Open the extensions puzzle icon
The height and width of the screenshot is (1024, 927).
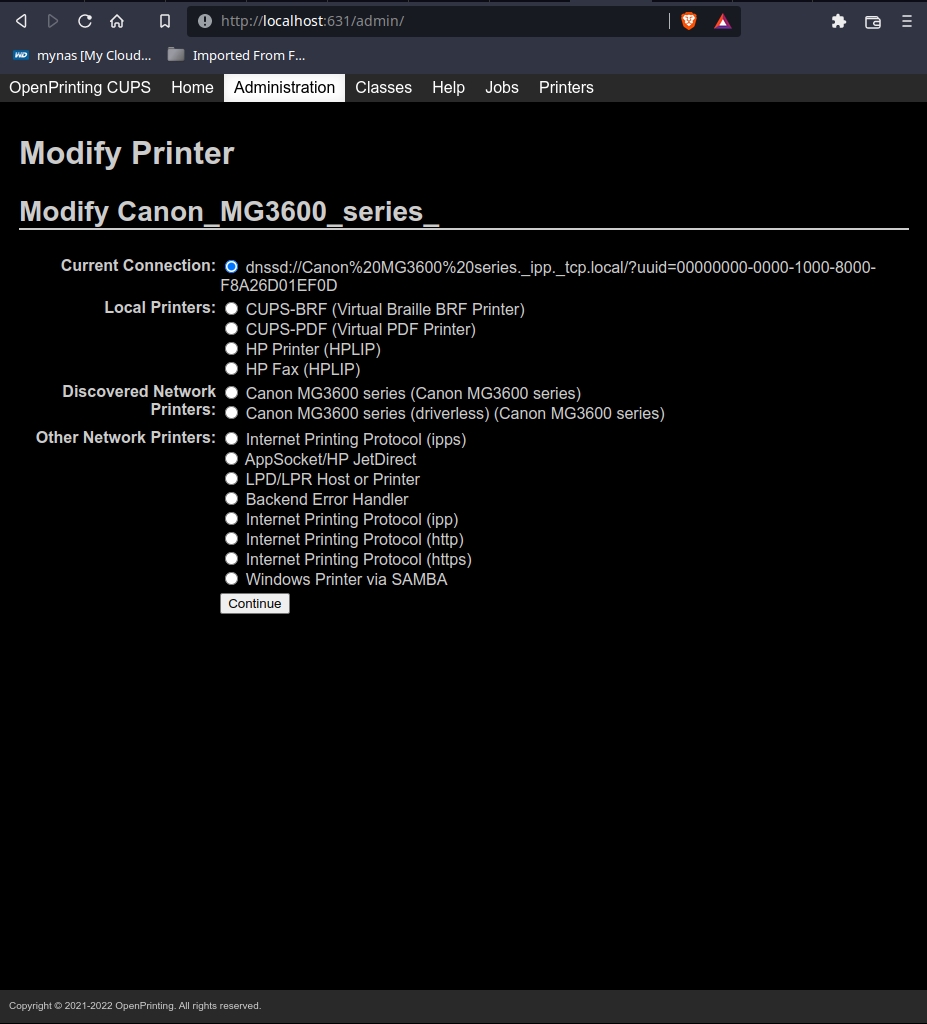839,22
